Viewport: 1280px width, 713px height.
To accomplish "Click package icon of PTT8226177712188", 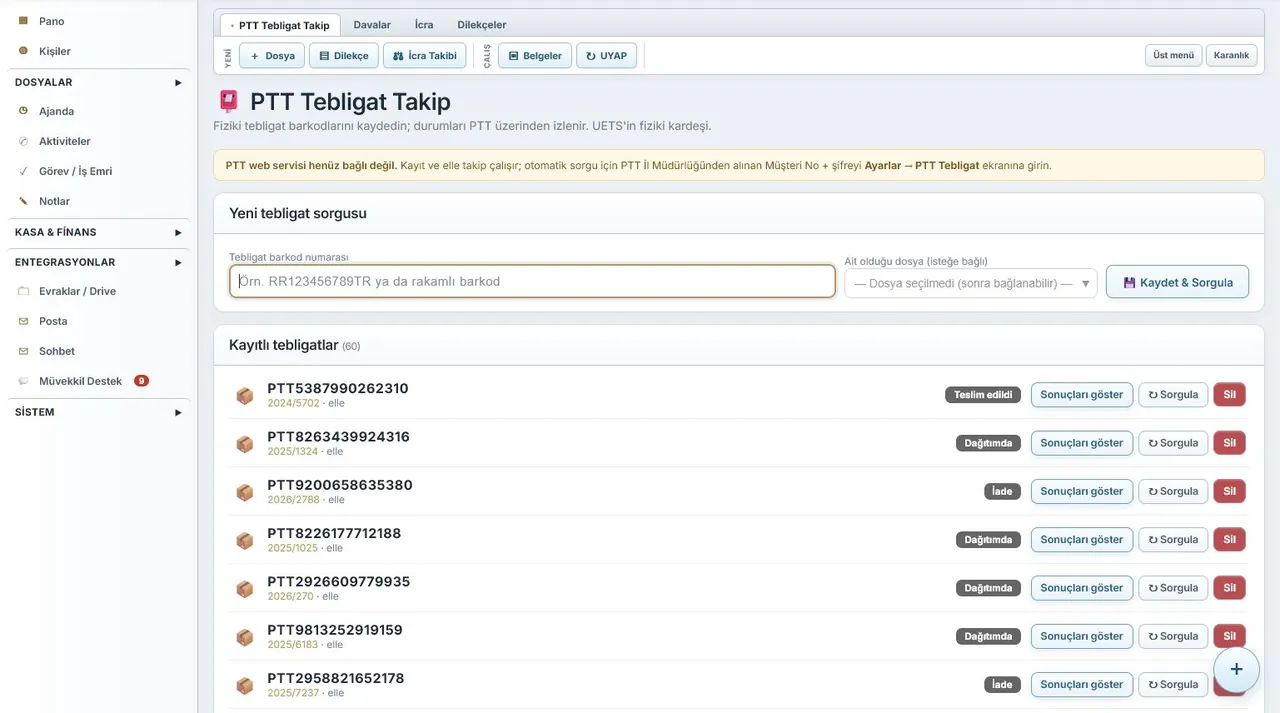I will (x=245, y=540).
